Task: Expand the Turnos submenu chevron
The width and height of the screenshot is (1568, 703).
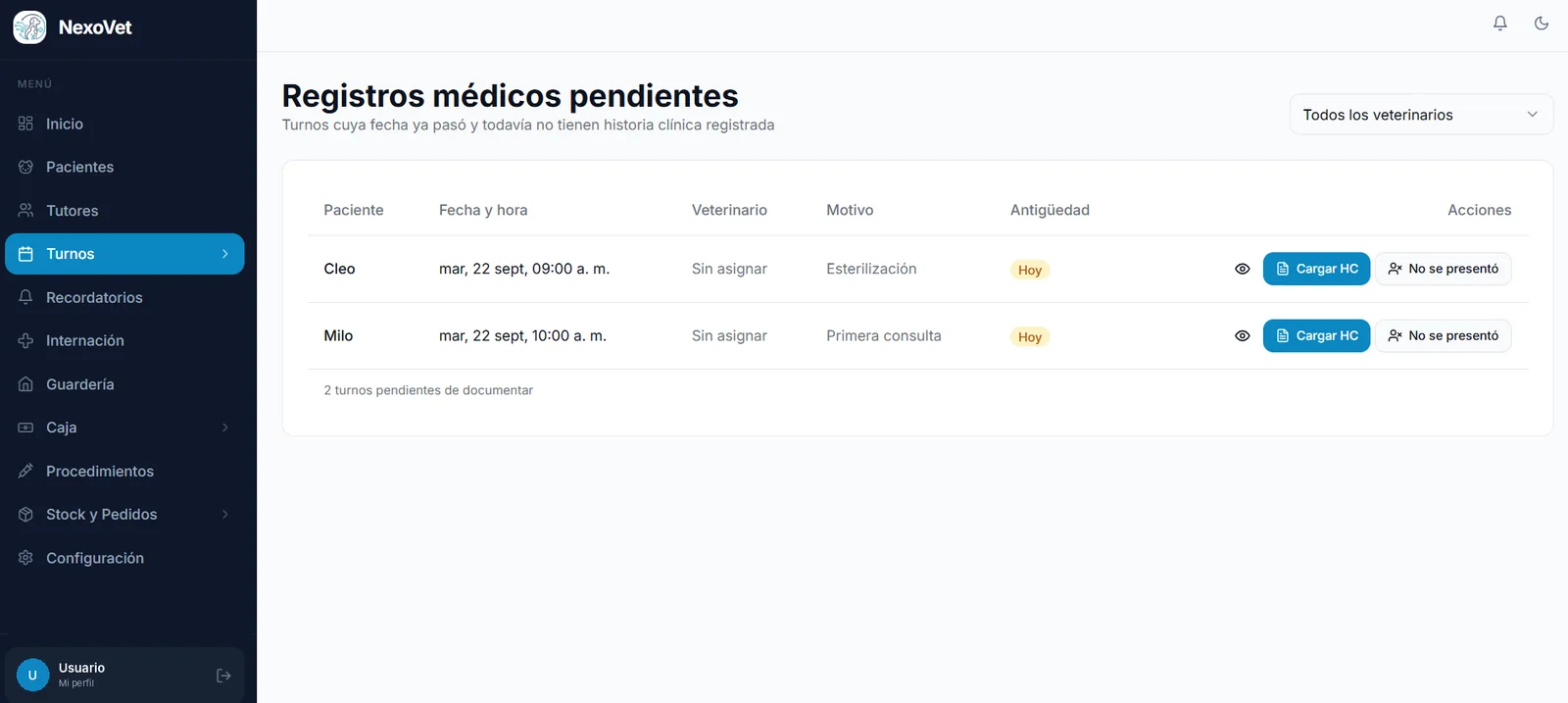Action: click(x=225, y=254)
